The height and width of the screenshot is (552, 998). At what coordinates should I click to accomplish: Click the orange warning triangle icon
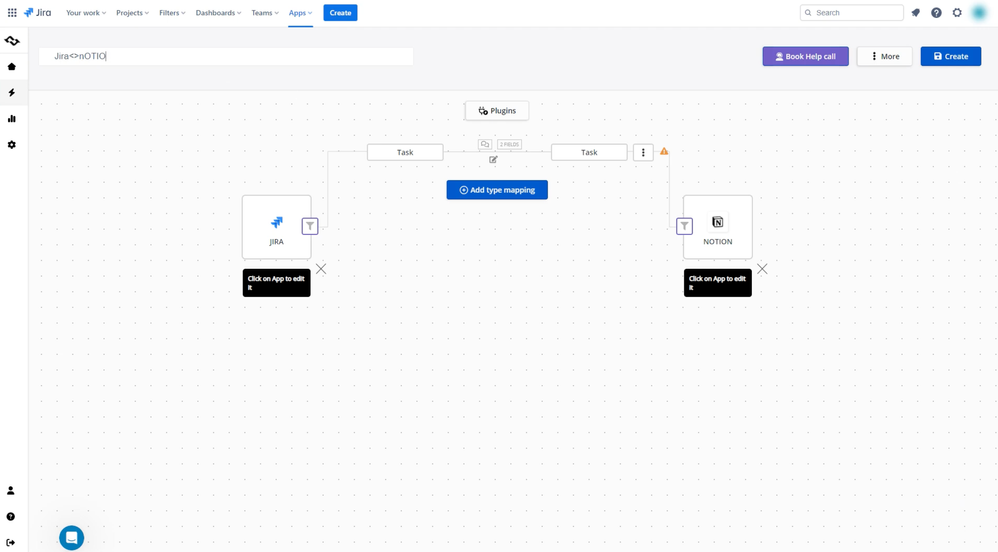pos(664,152)
